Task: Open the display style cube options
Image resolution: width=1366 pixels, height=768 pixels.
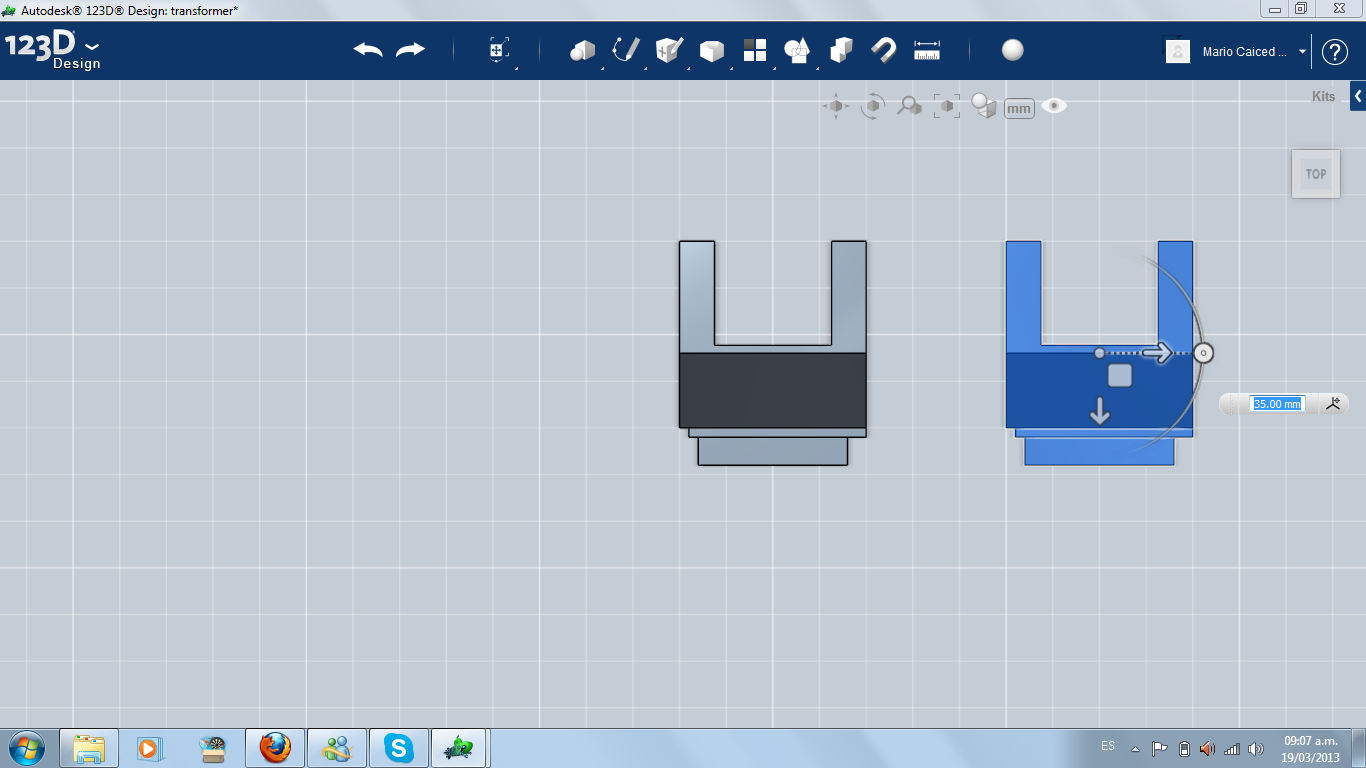Action: 984,106
